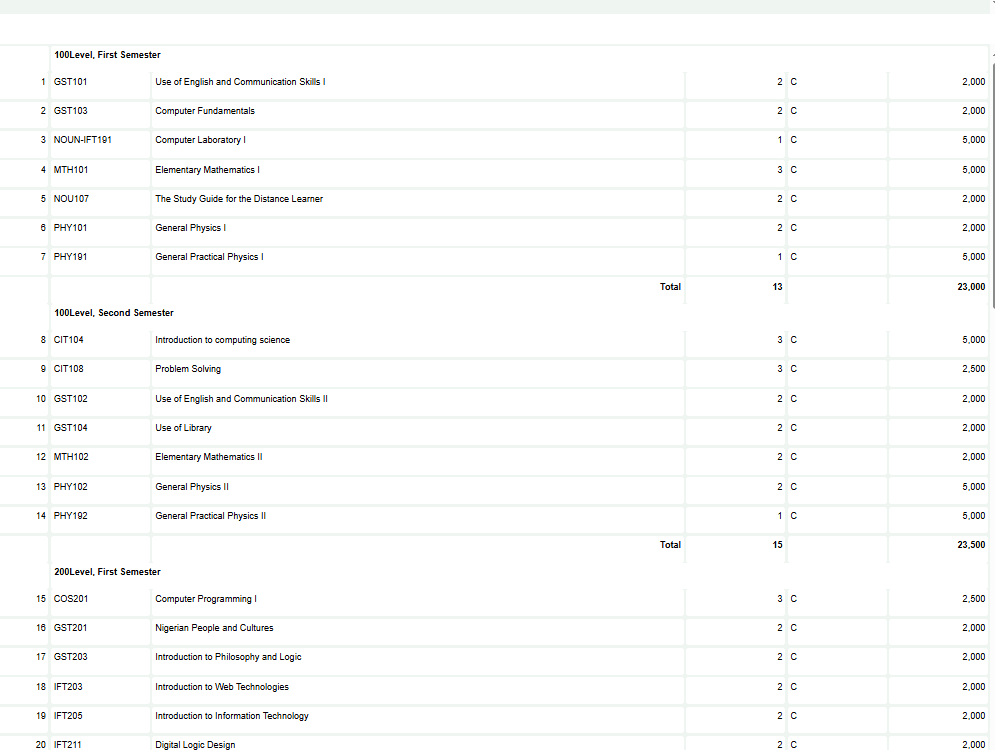The width and height of the screenshot is (995, 750).
Task: Click the total units value 15
Action: coord(777,544)
